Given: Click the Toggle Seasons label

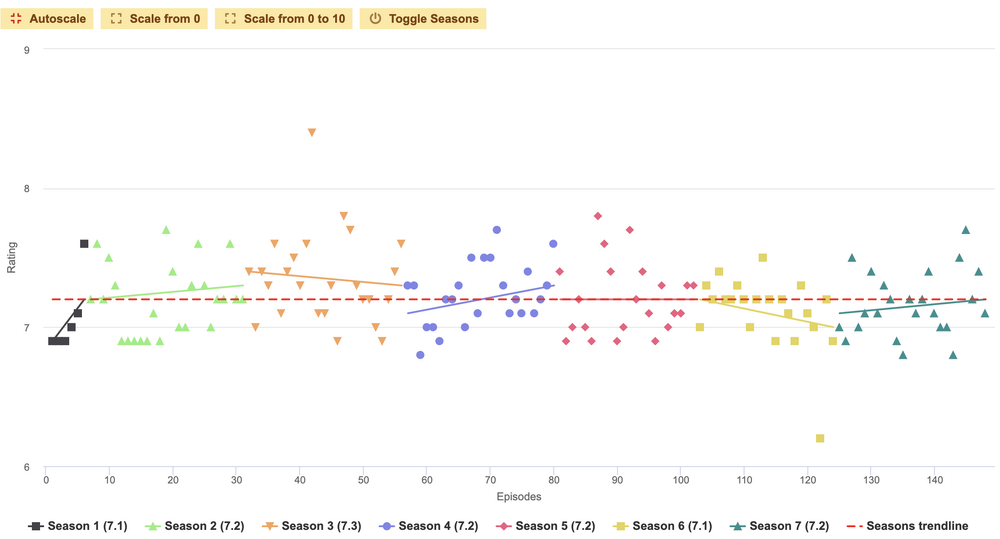Looking at the screenshot, I should 433,19.
